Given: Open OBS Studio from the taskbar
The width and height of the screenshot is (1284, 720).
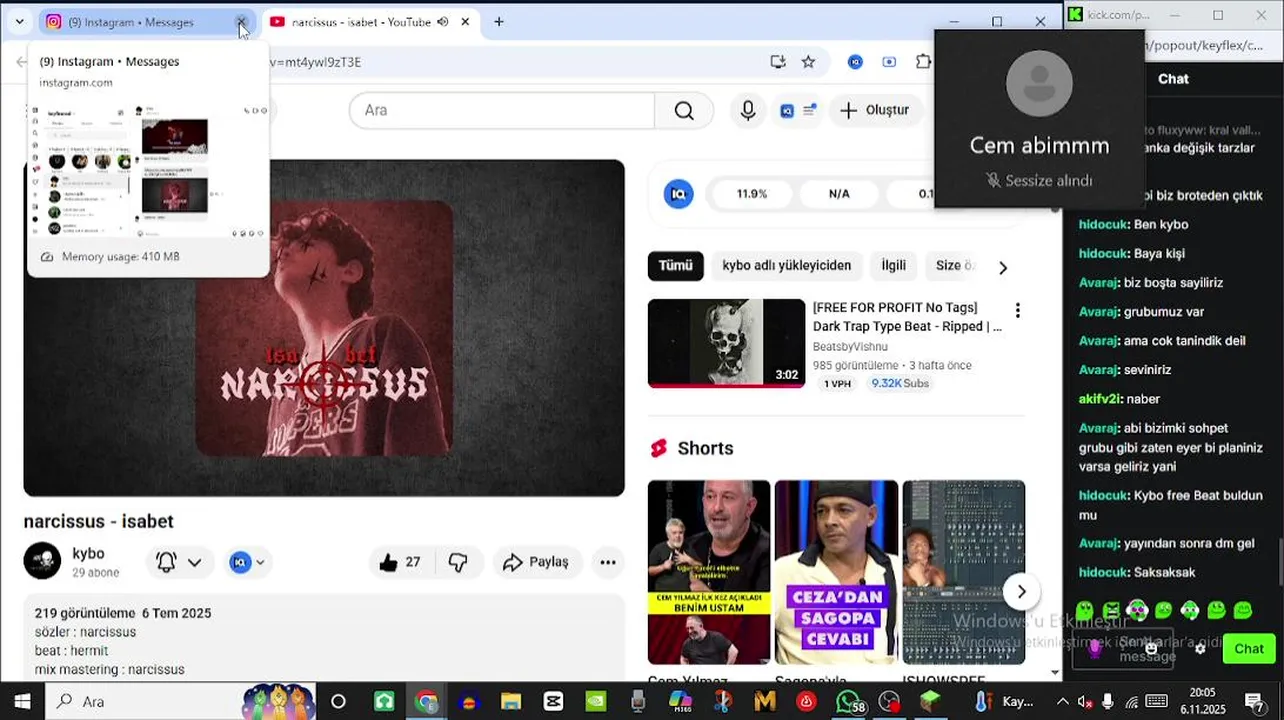Looking at the screenshot, I should pos(889,702).
